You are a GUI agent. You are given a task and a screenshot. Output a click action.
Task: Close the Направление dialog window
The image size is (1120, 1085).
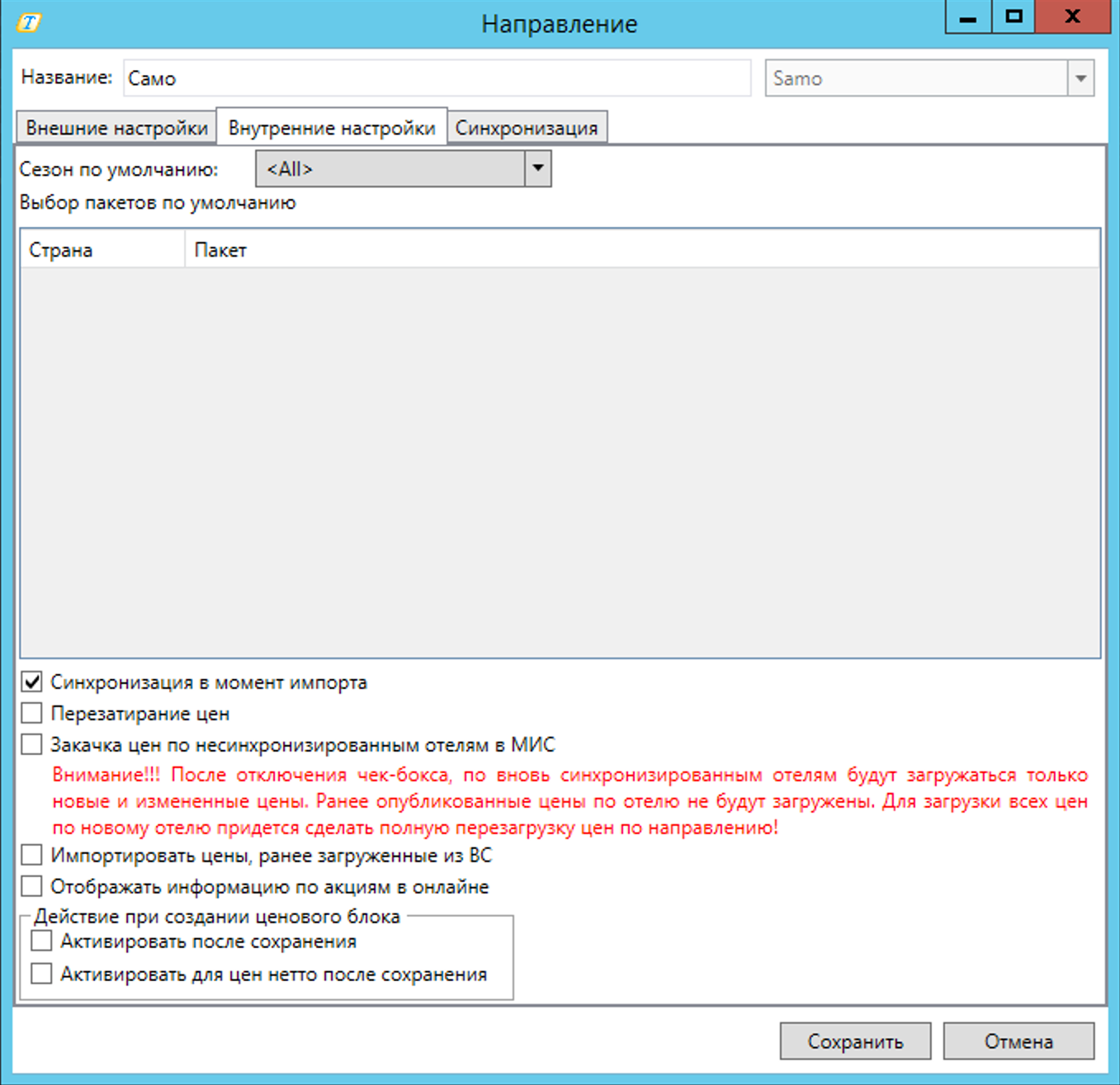(x=1071, y=17)
